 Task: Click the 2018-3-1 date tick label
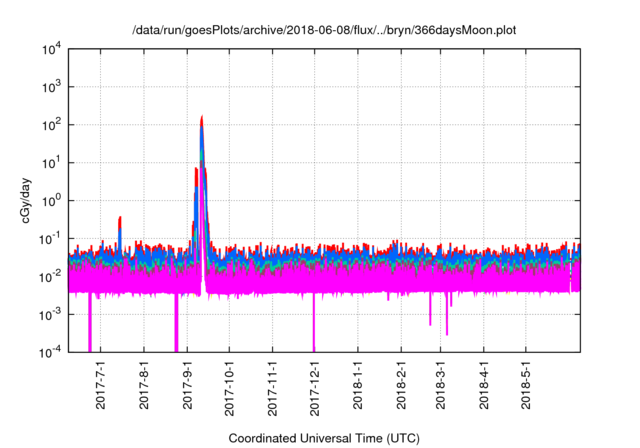(440, 387)
